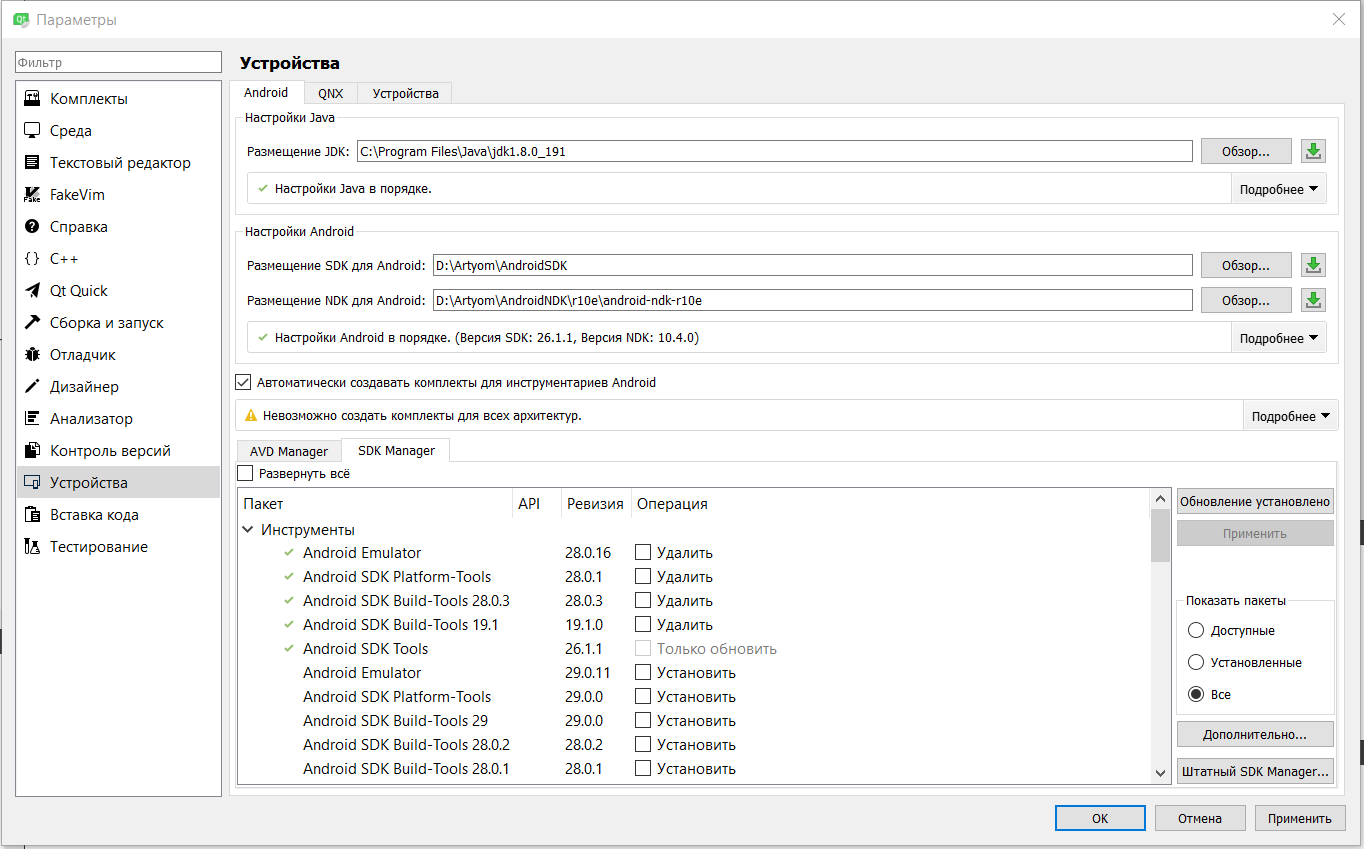
Task: Check Установить for Build-Tools 29
Action: (x=643, y=720)
